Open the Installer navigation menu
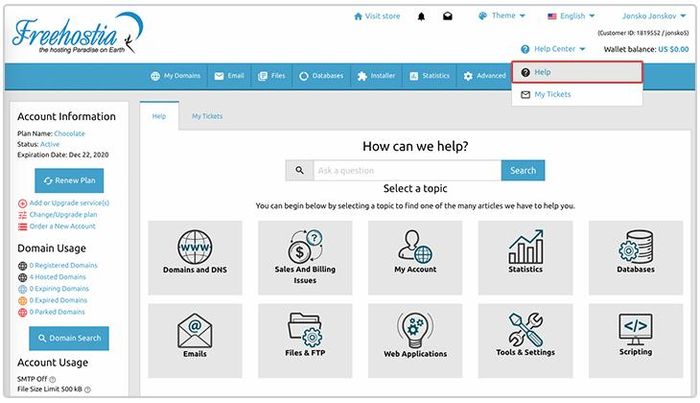 [376, 76]
